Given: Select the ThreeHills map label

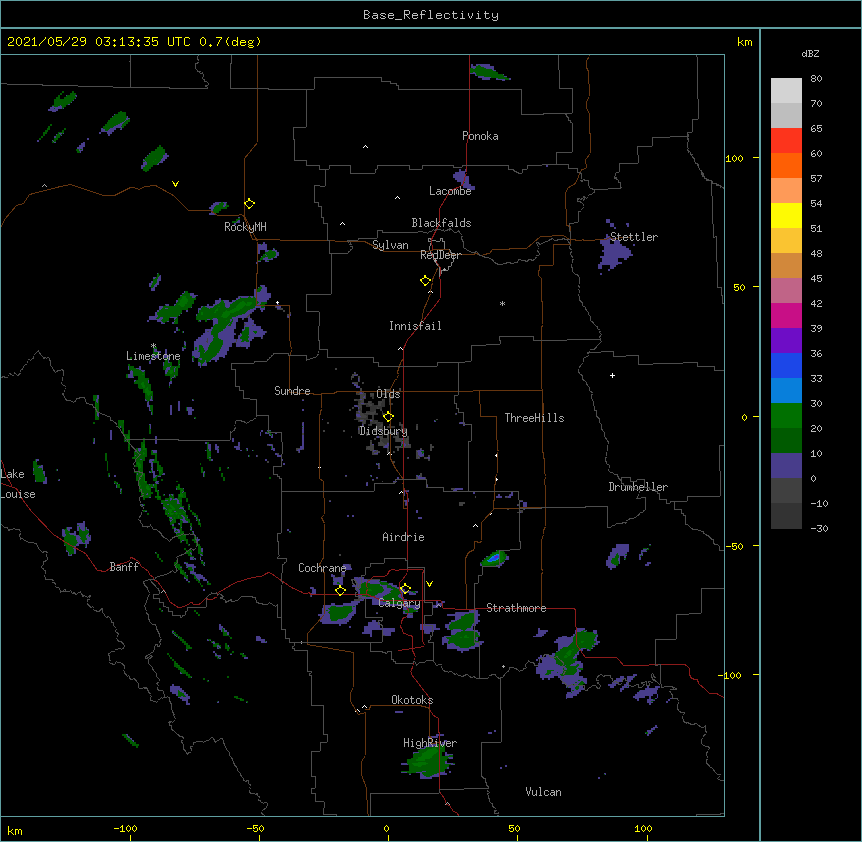Looking at the screenshot, I should 534,418.
